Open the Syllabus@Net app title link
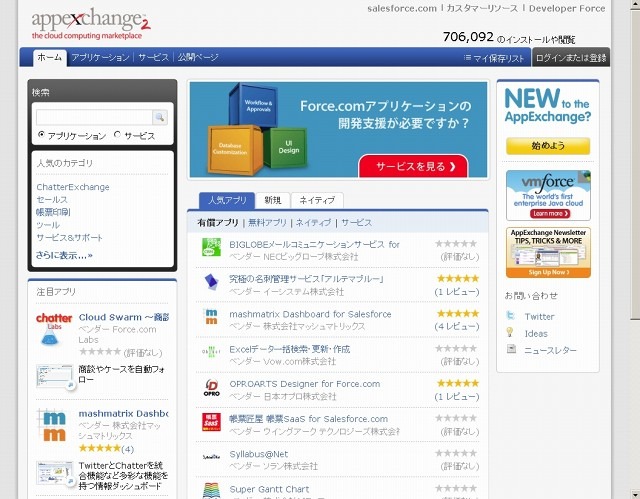Screen dimensions: 640x499 pyautogui.click(x=259, y=454)
